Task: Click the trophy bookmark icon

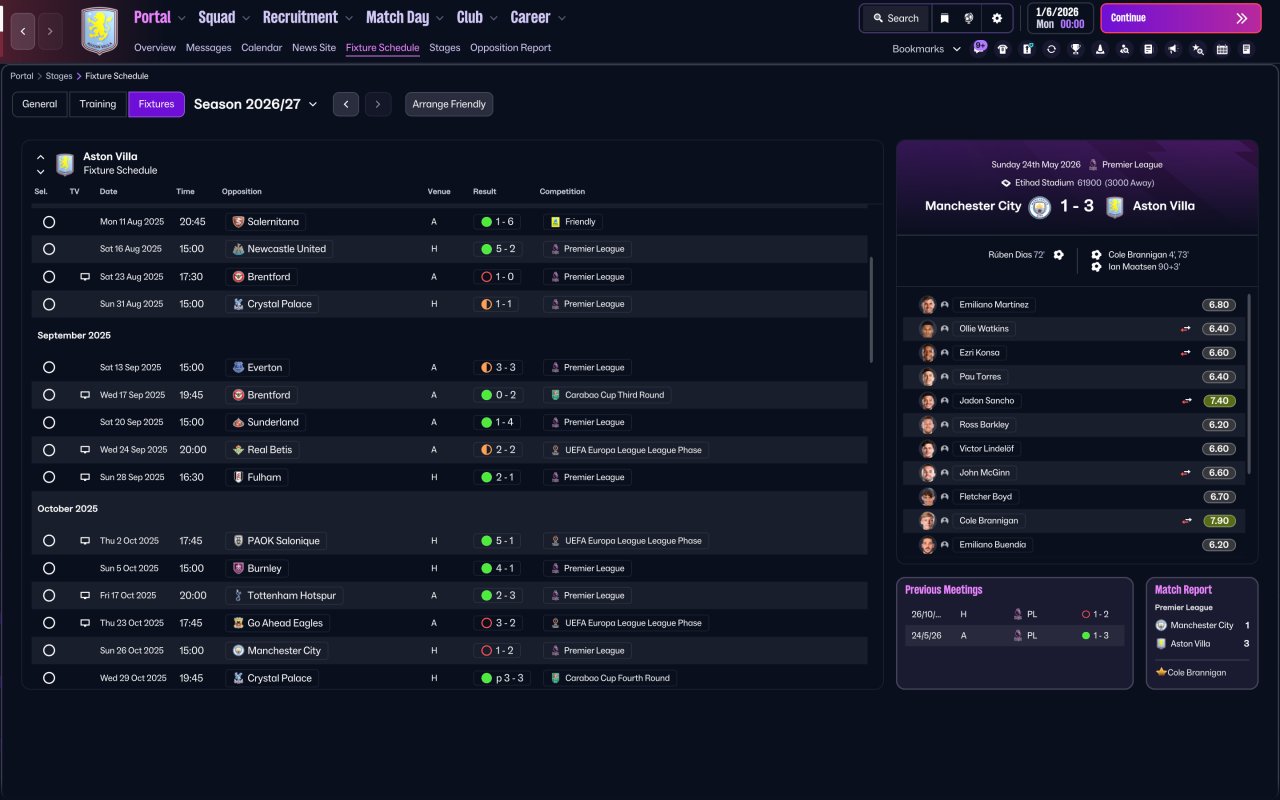Action: coord(1076,49)
